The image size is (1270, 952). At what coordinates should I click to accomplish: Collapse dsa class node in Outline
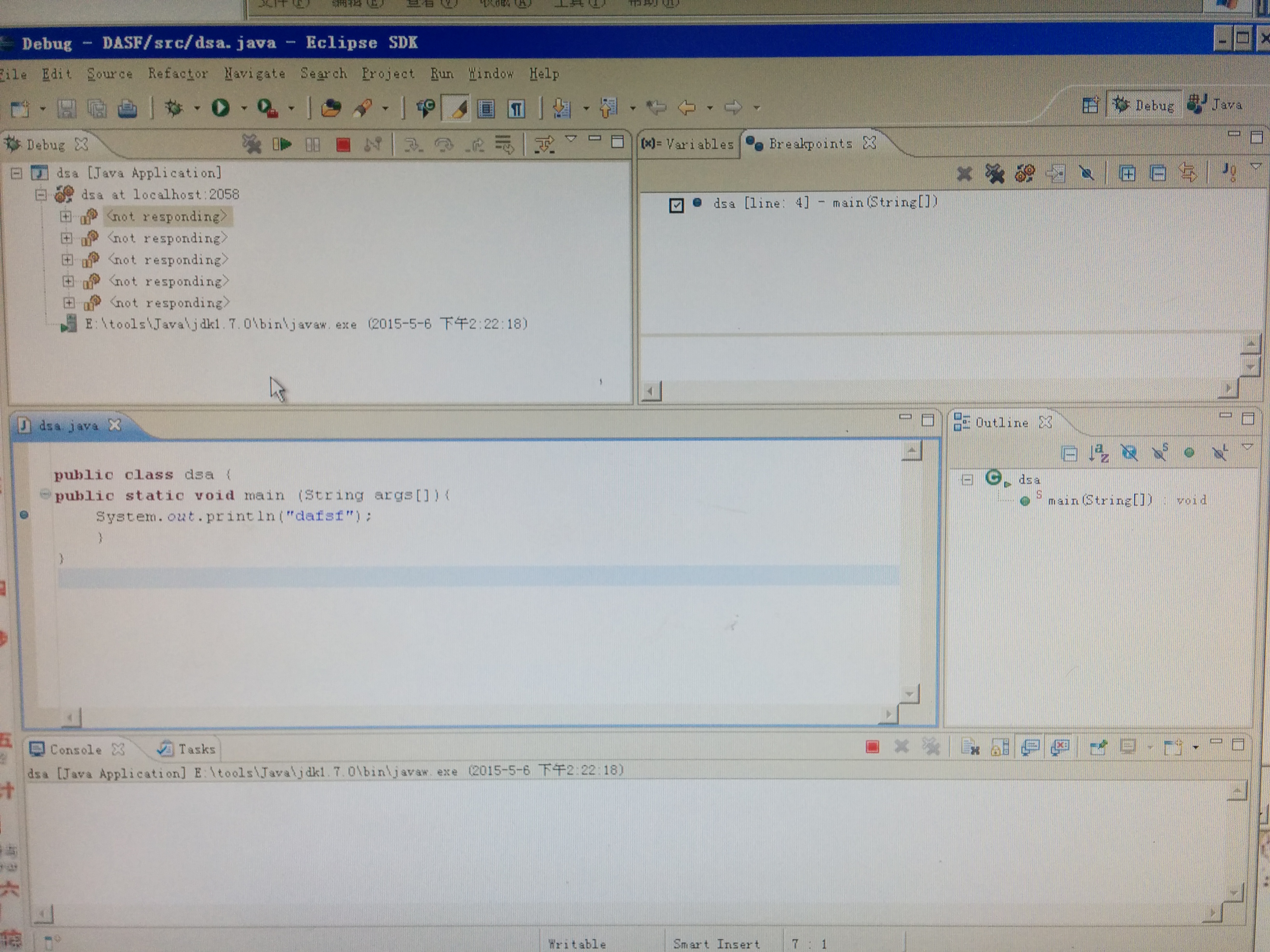[967, 480]
